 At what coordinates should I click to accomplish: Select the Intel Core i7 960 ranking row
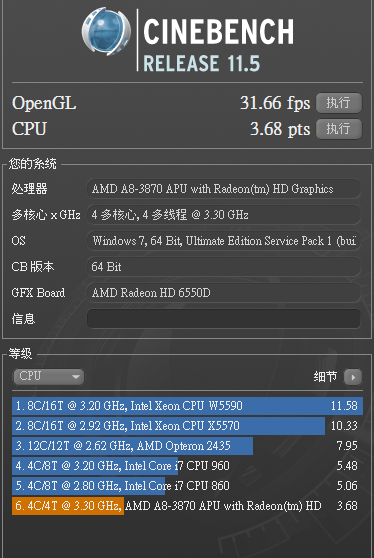[x=187, y=466]
